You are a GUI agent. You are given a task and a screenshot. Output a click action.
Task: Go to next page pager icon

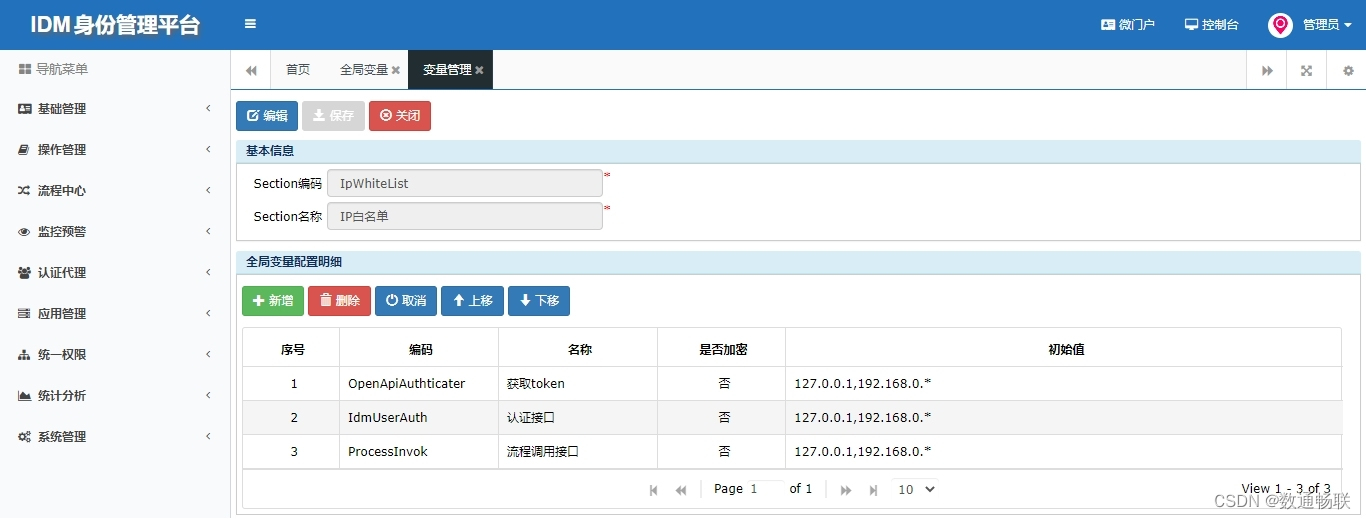(846, 490)
